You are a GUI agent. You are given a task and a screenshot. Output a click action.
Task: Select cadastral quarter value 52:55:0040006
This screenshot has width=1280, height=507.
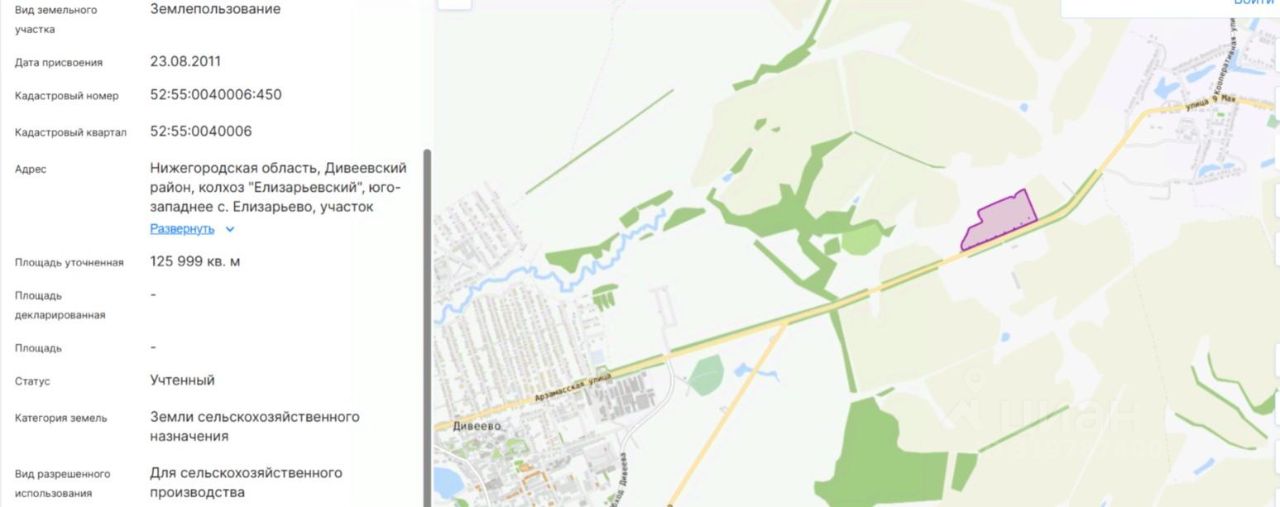coord(201,131)
